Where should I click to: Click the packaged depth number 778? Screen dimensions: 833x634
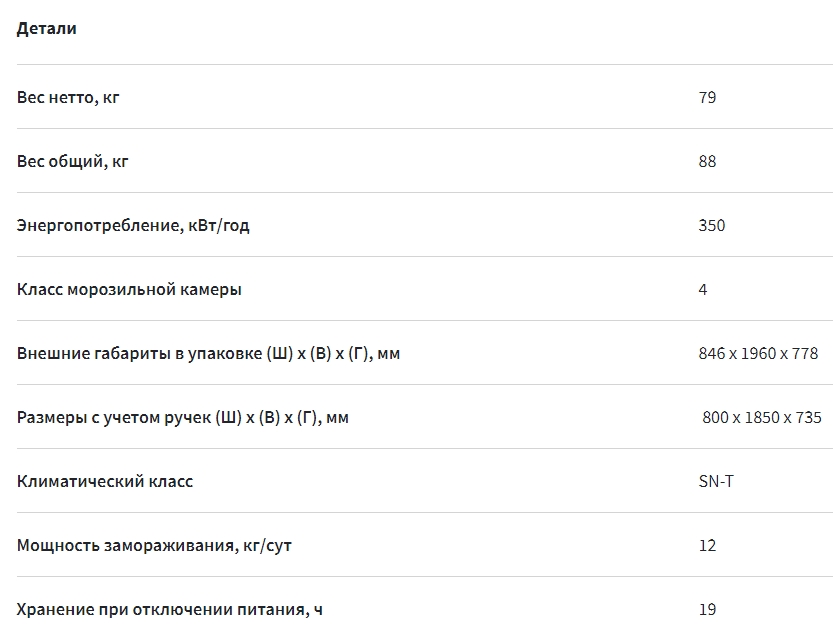pyautogui.click(x=804, y=353)
